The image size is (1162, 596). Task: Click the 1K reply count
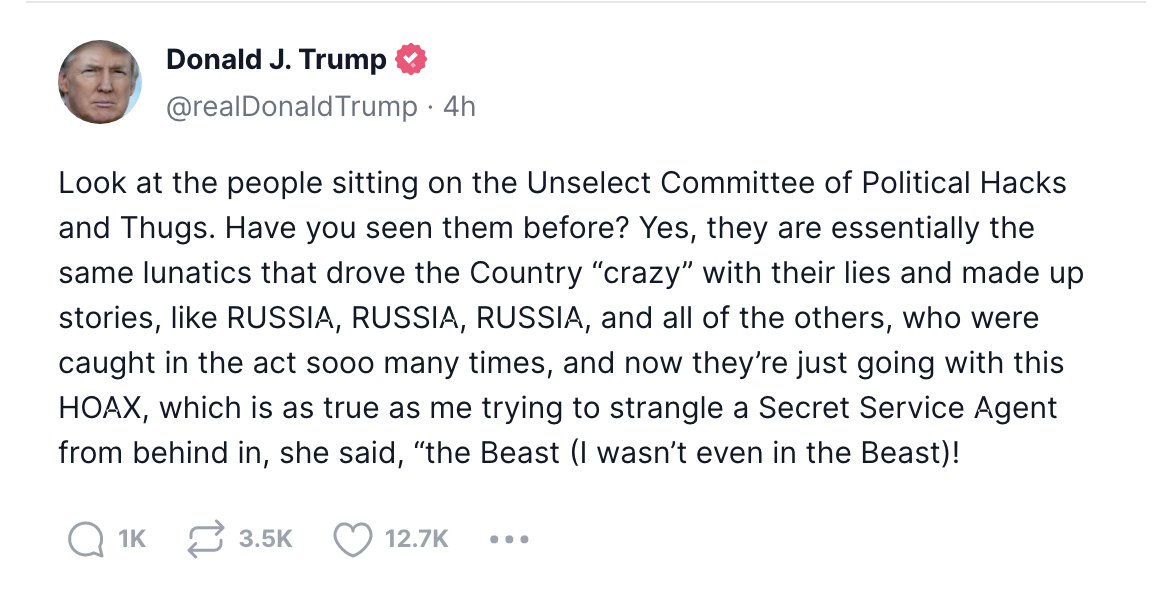pos(132,540)
